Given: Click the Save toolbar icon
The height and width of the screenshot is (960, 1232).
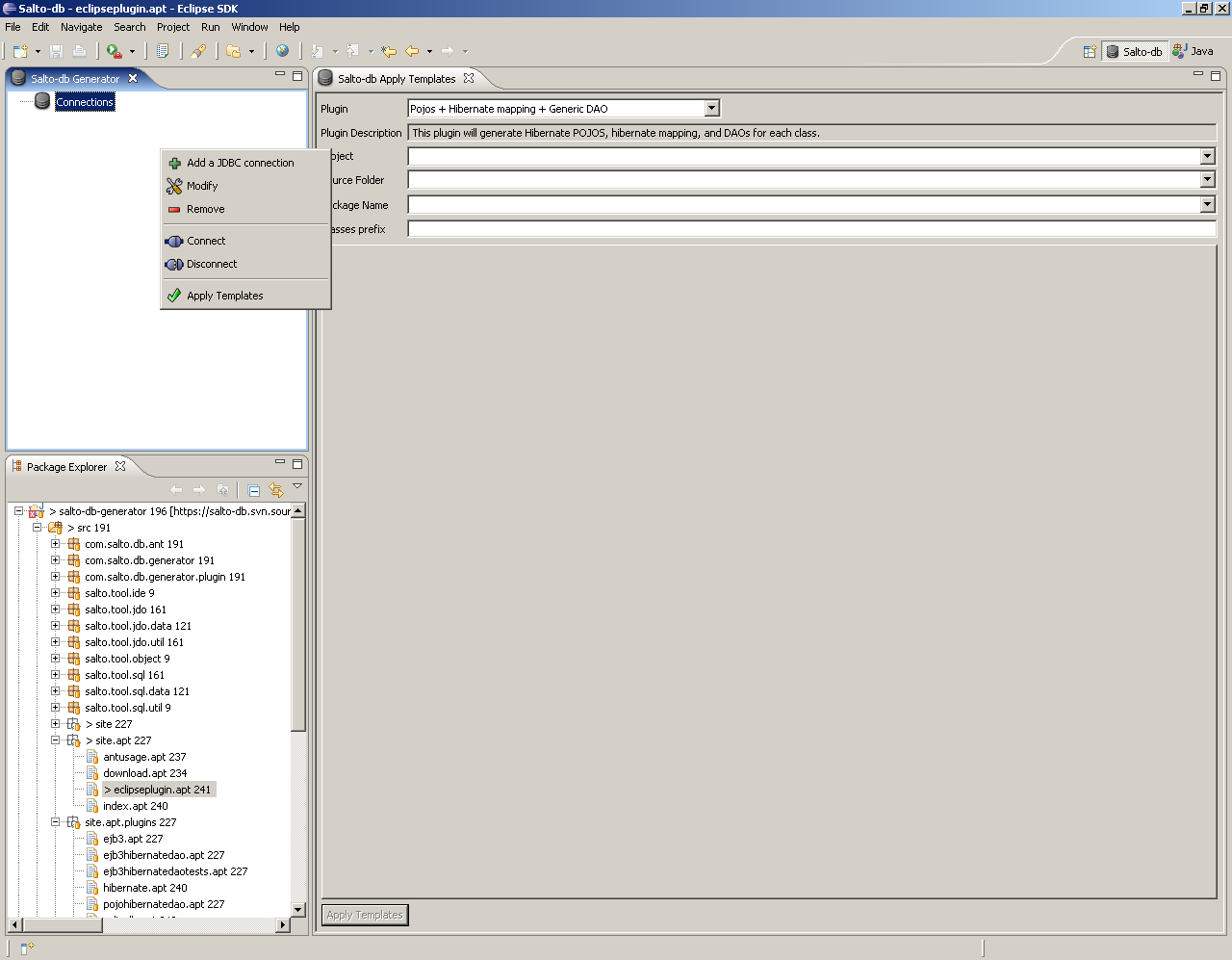Looking at the screenshot, I should coord(56,51).
